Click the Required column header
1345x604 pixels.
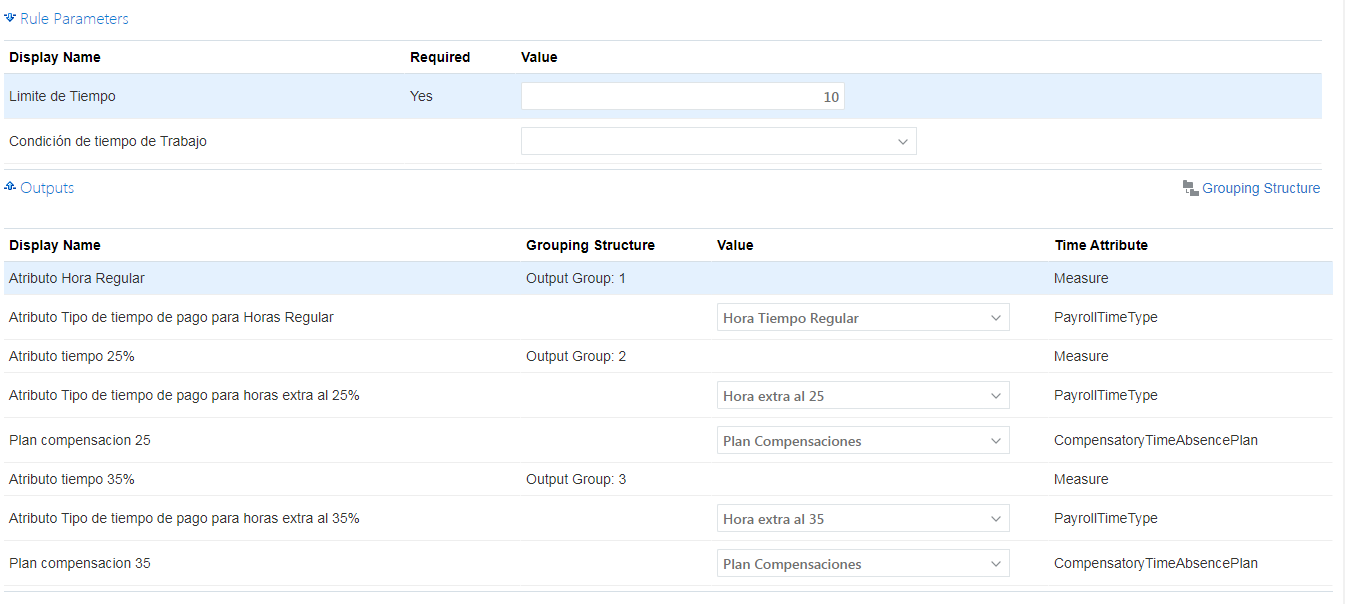pos(440,57)
